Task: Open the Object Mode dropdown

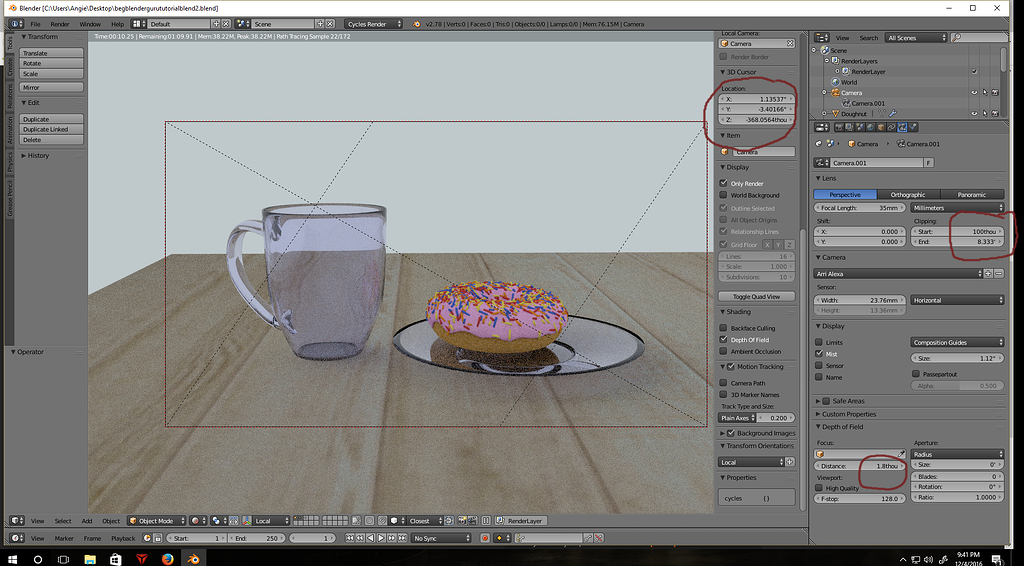Action: (x=156, y=520)
